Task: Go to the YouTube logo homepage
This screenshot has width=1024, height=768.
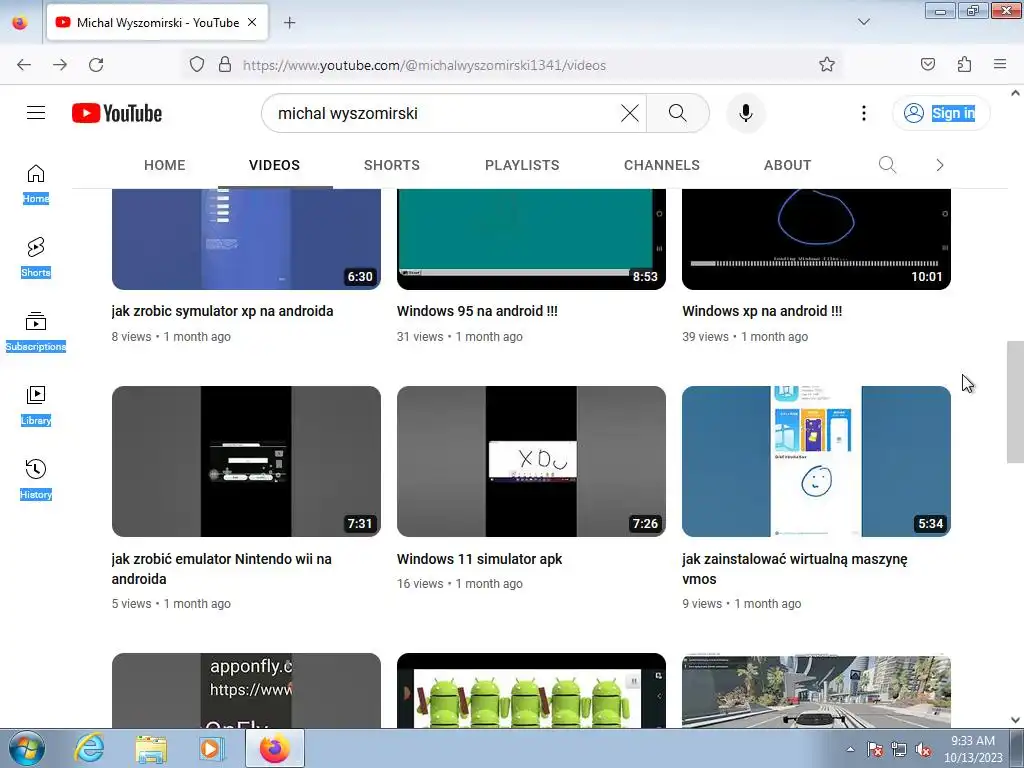Action: [x=117, y=113]
